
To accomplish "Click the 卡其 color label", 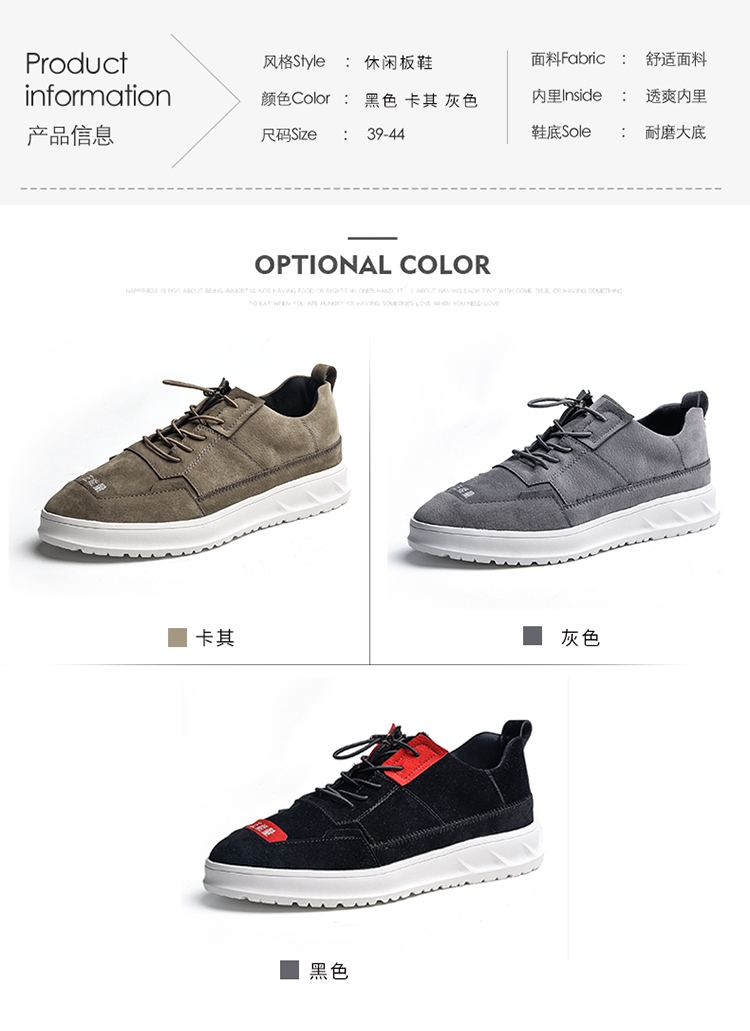I will [x=215, y=638].
